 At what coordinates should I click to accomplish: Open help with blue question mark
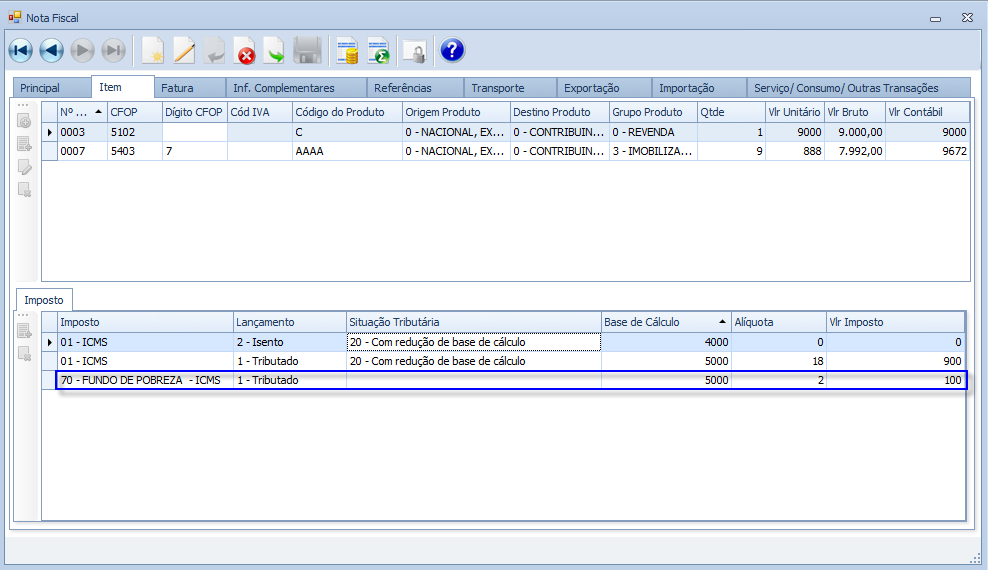point(452,51)
